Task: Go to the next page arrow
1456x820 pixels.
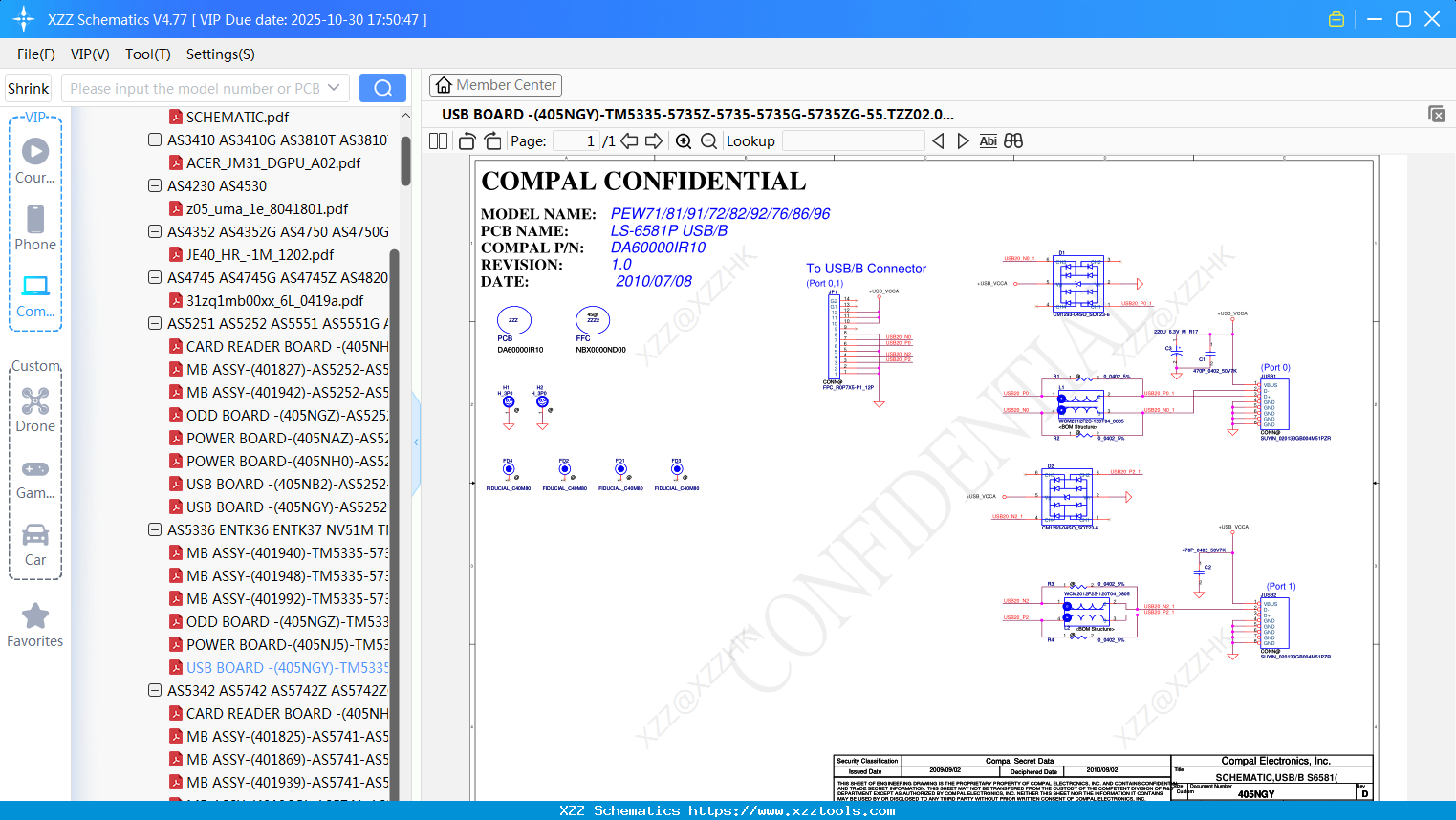Action: (654, 141)
